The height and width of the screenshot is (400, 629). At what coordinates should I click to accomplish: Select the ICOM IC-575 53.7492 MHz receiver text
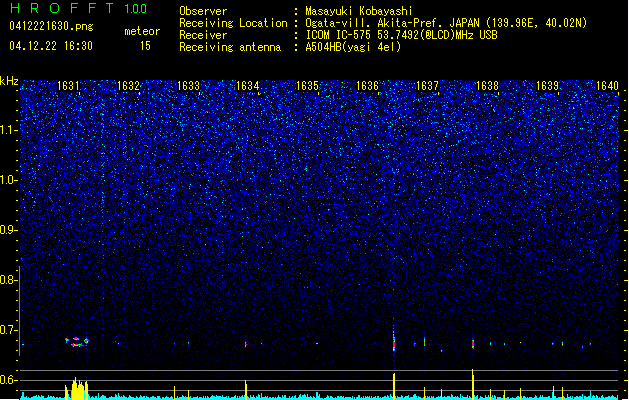(x=401, y=35)
